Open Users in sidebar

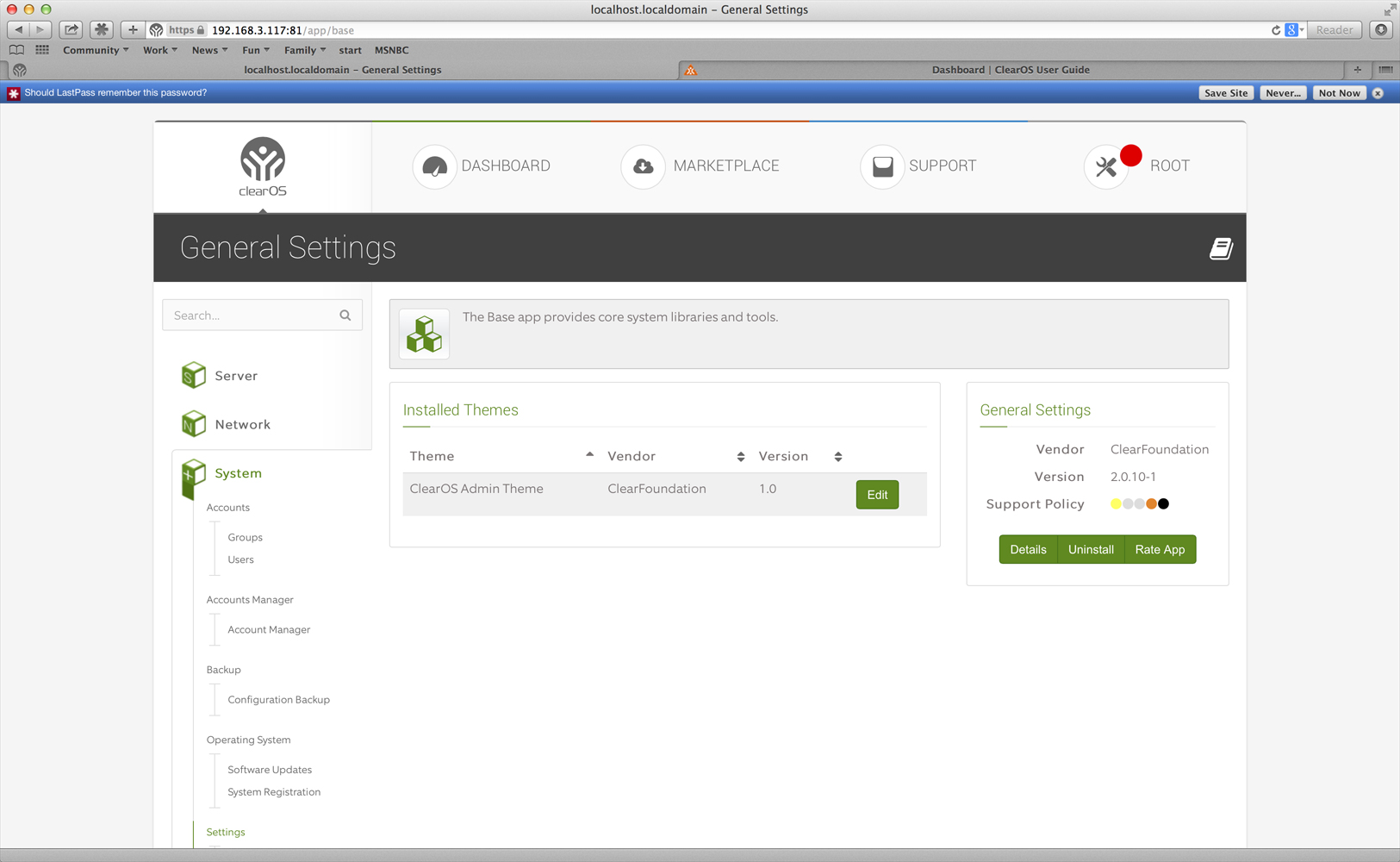click(240, 559)
